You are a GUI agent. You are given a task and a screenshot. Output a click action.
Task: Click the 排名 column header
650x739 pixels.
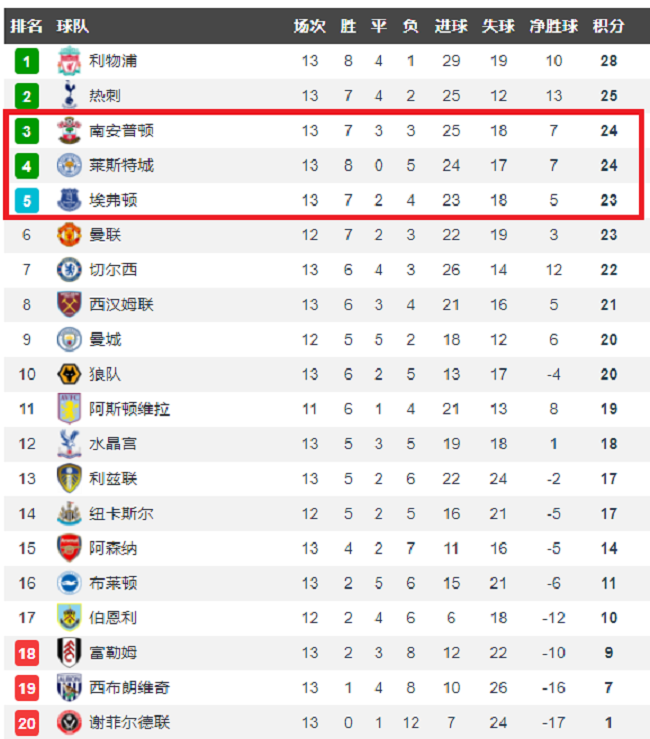26,26
